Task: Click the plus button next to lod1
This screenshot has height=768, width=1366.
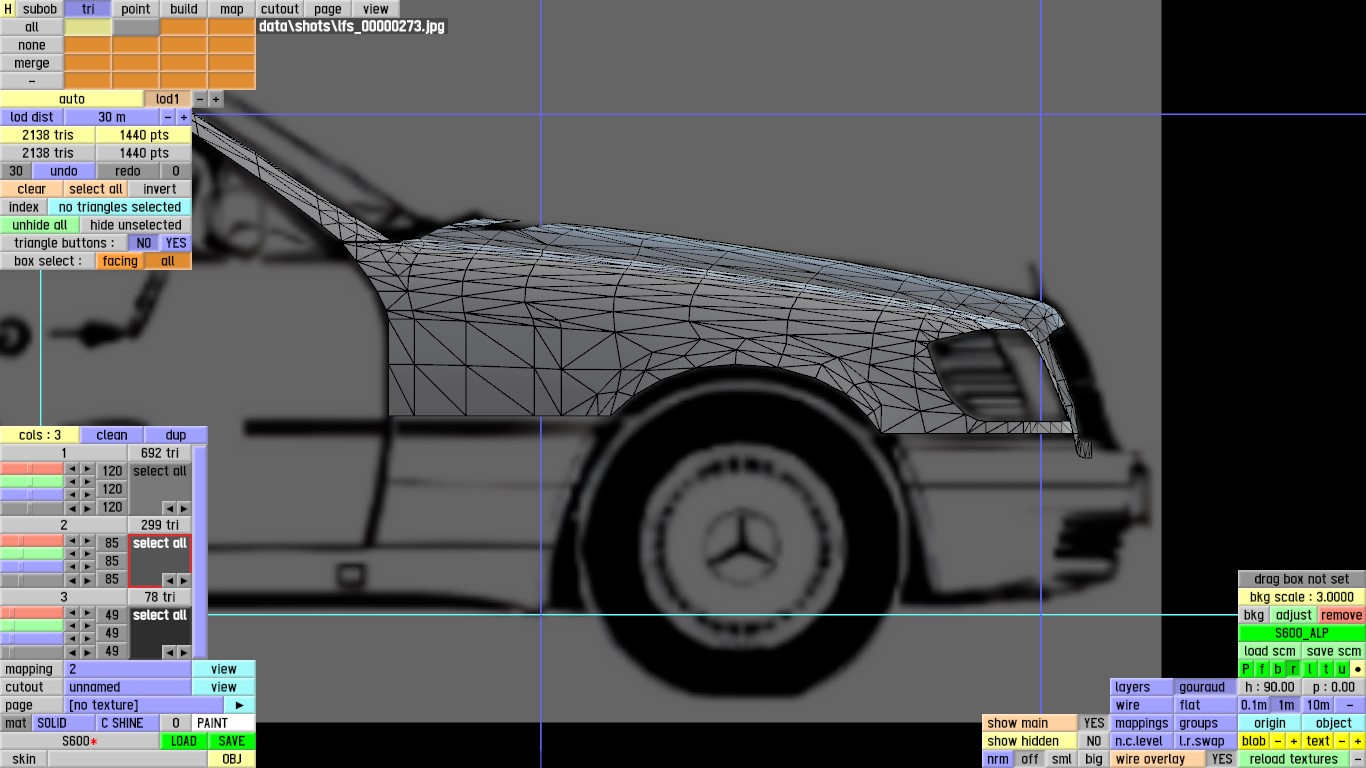Action: pyautogui.click(x=216, y=99)
